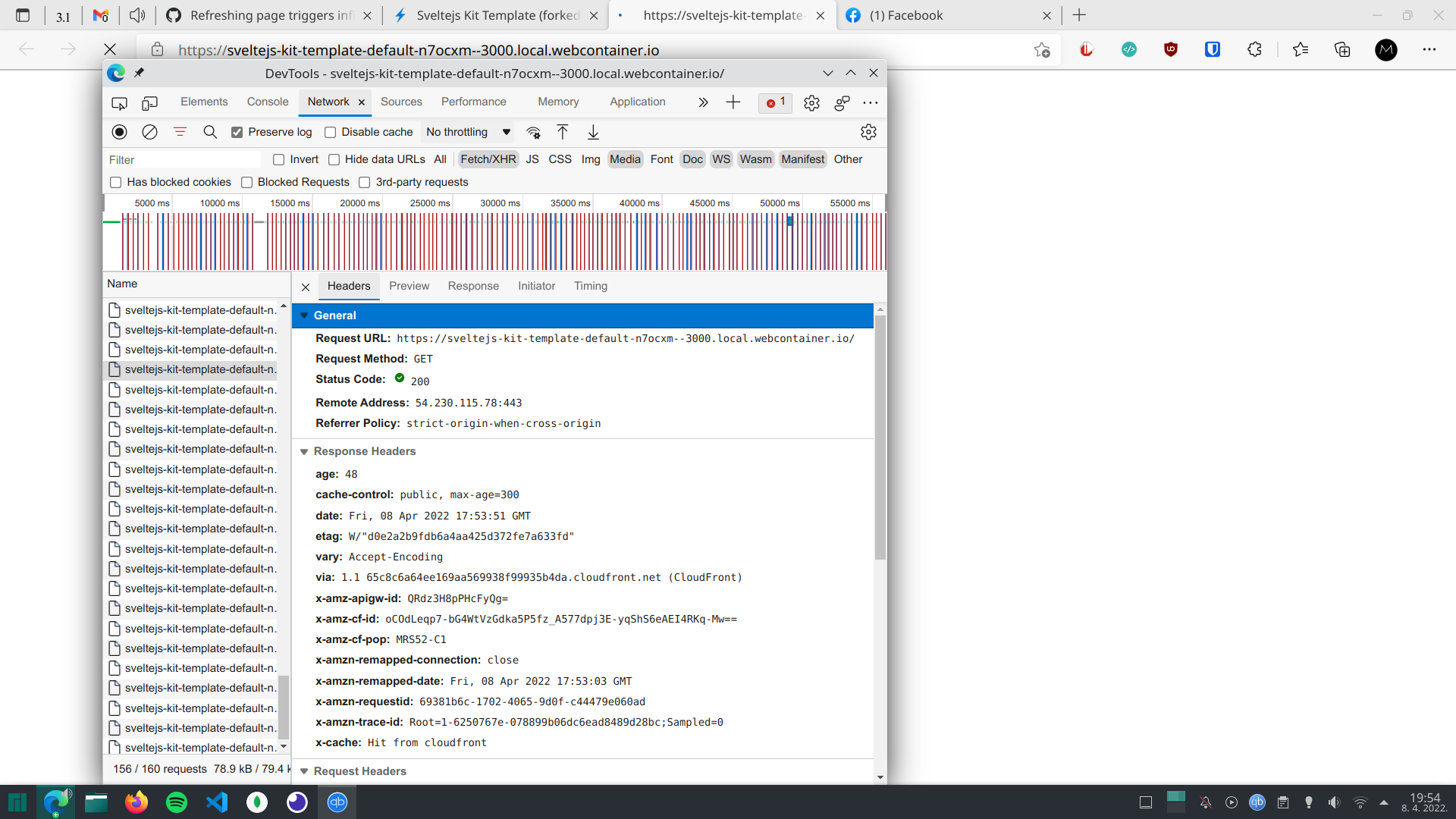The image size is (1456, 819).
Task: Expand the Request Headers section
Action: pos(304,771)
